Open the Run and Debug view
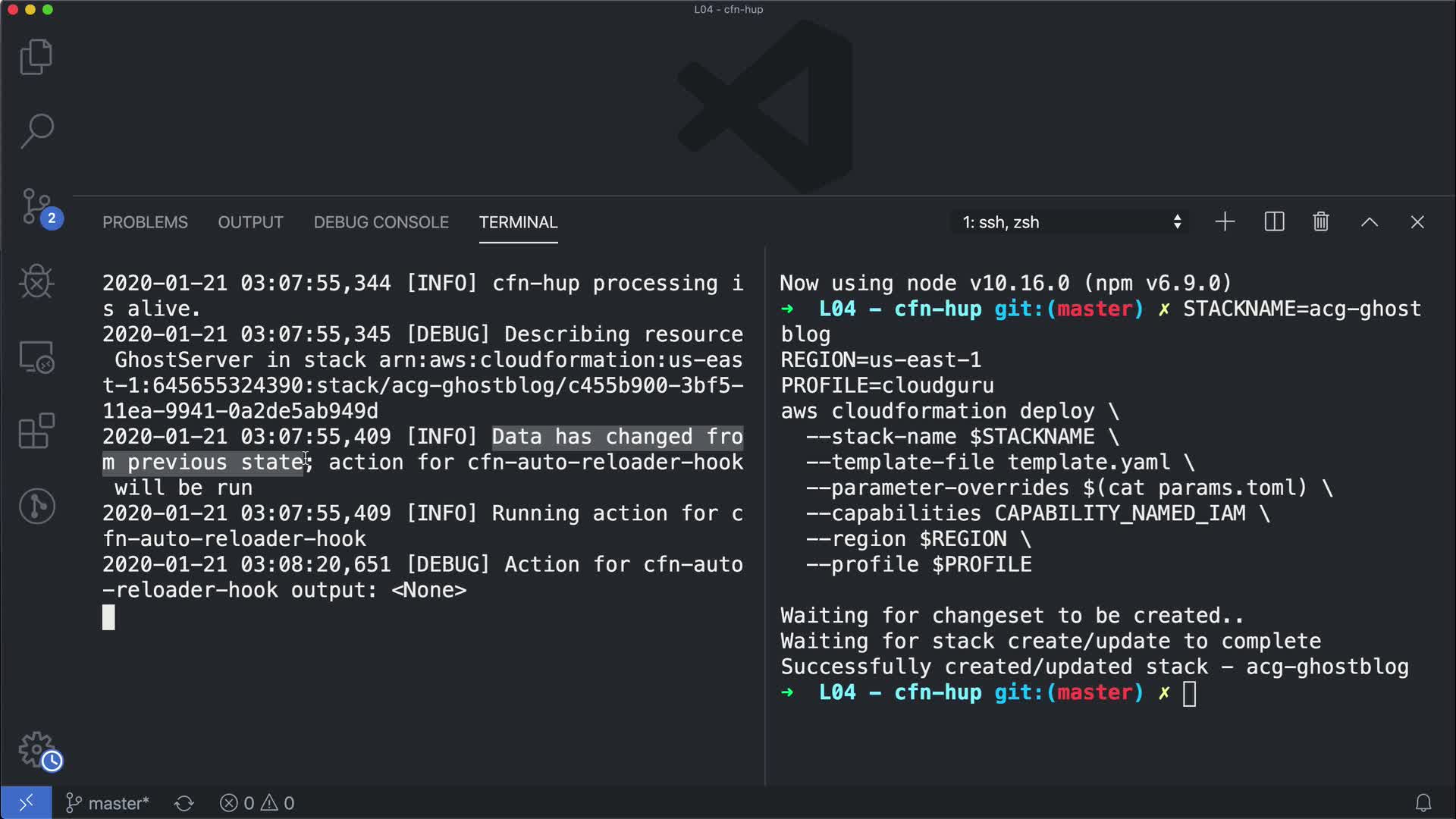Viewport: 1456px width, 819px height. [x=36, y=281]
